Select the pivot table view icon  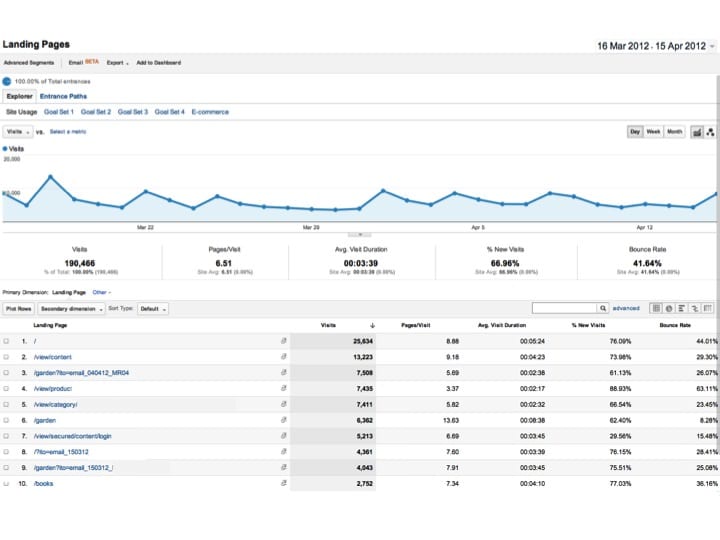[x=709, y=309]
